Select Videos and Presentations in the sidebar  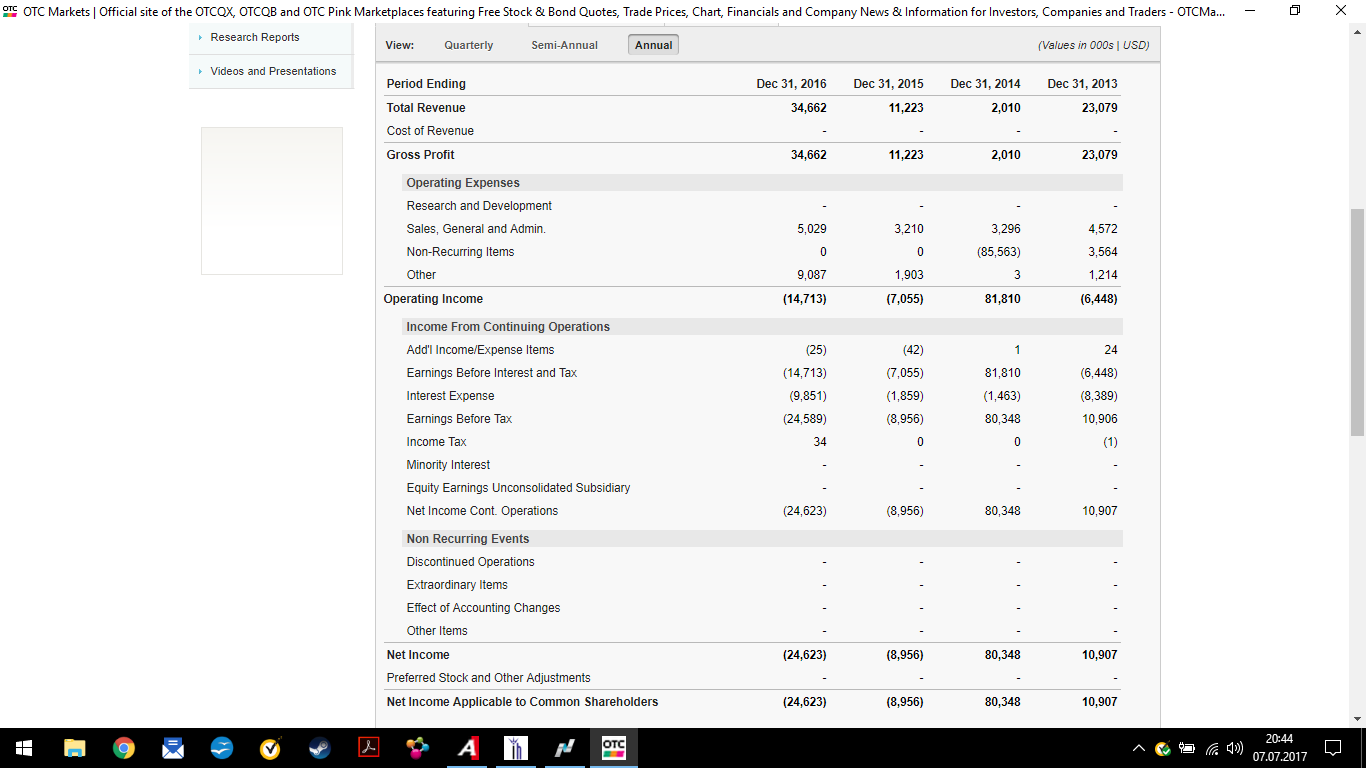(x=272, y=71)
